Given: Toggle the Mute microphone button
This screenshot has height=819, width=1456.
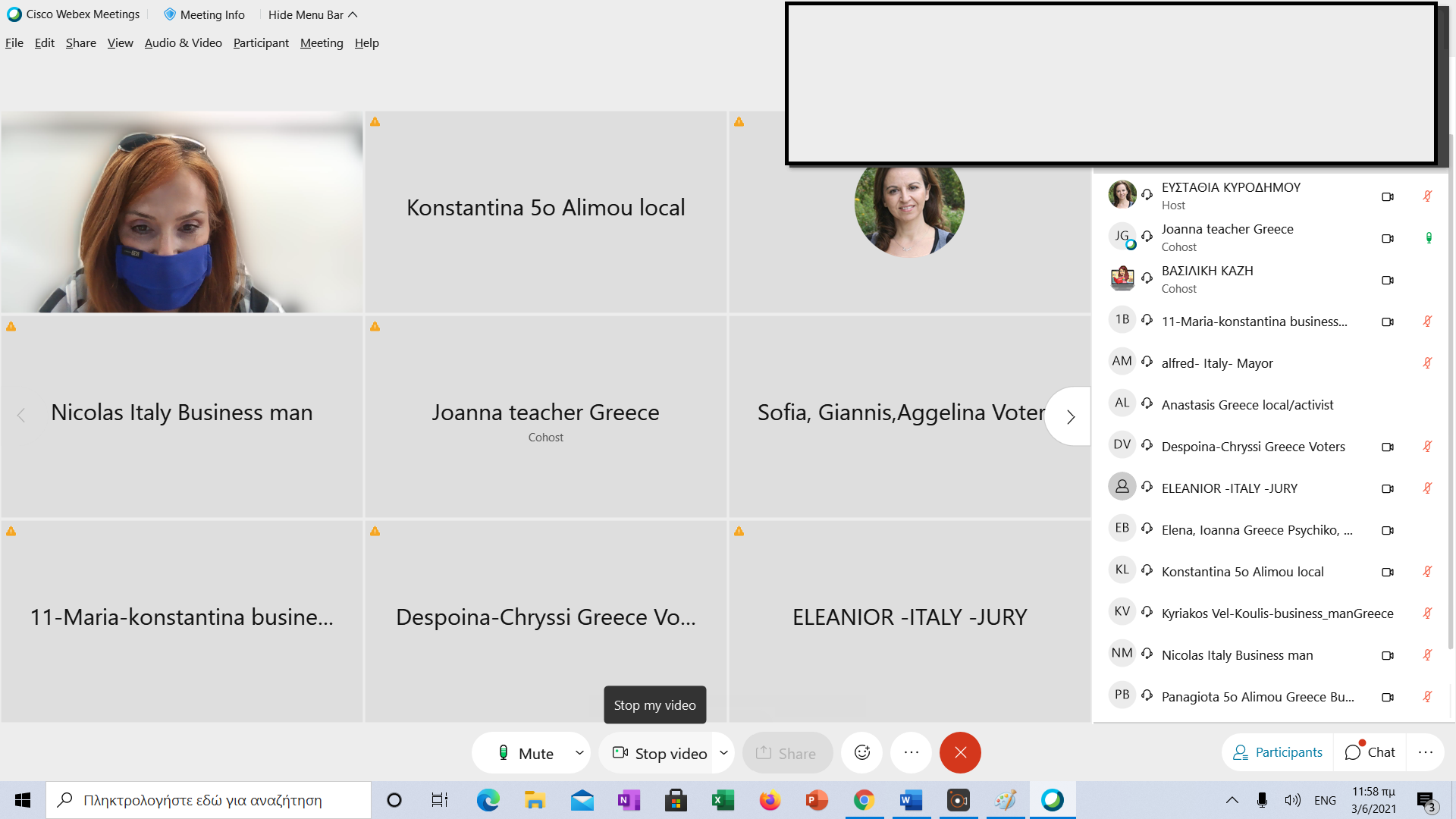Looking at the screenshot, I should coord(526,753).
